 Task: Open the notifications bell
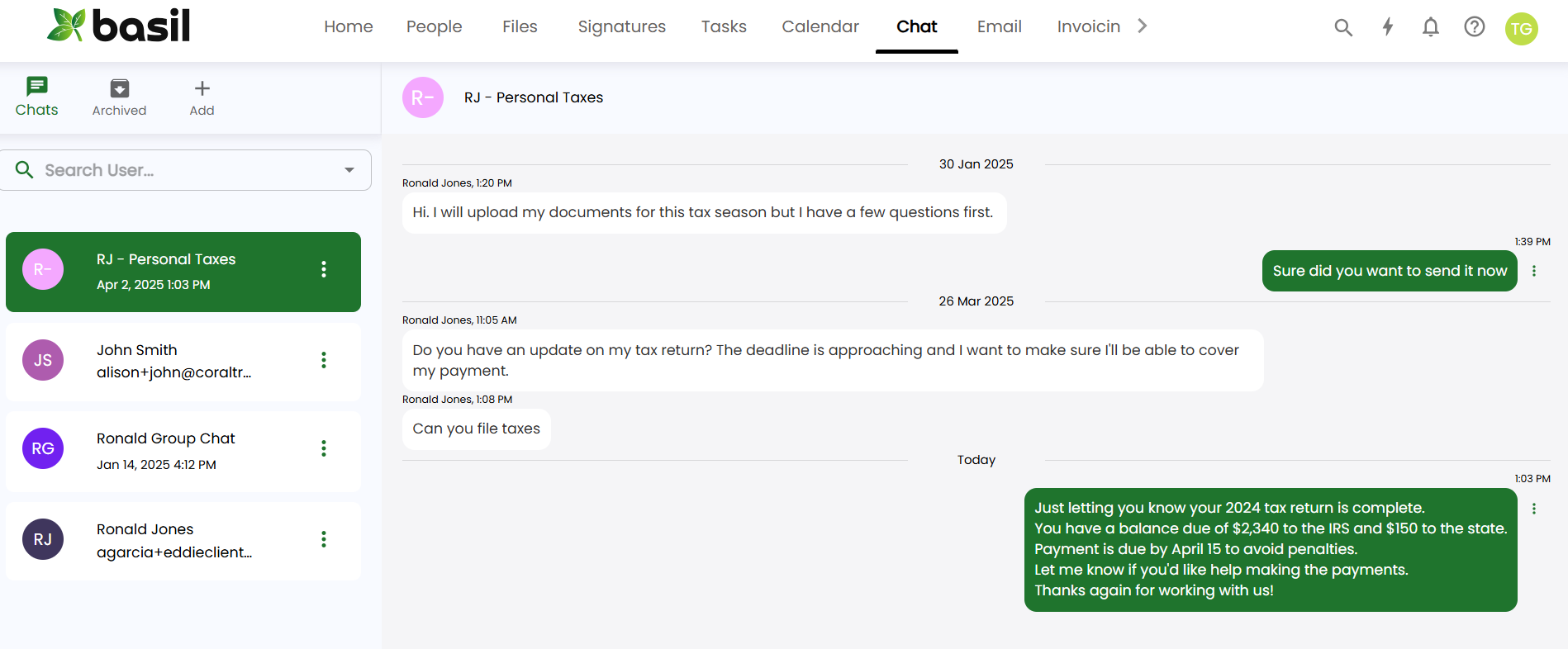1431,27
